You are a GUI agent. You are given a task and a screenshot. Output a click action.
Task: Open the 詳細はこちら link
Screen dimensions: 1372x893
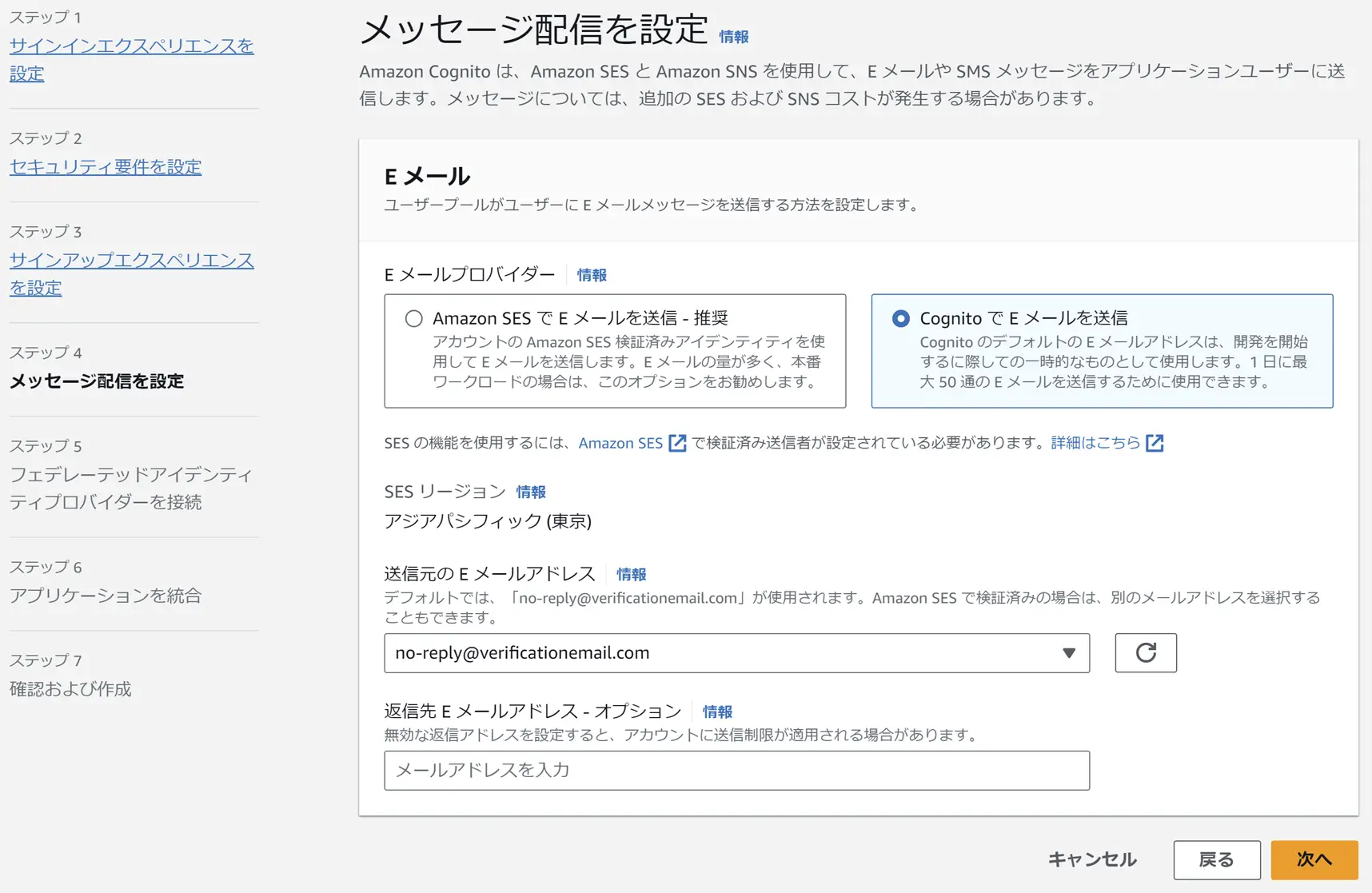point(1095,443)
